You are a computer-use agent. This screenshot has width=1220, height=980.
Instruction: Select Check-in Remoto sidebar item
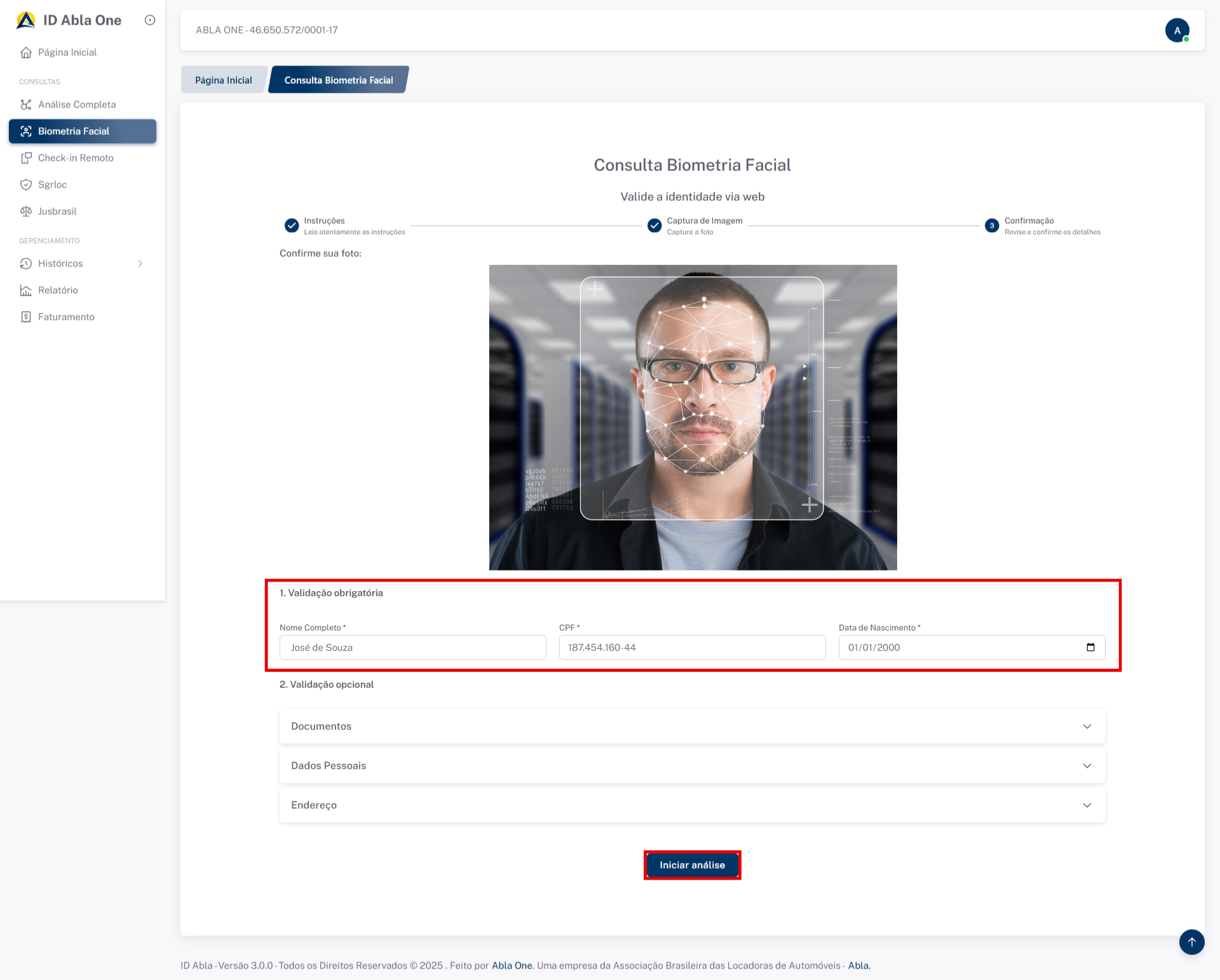76,158
